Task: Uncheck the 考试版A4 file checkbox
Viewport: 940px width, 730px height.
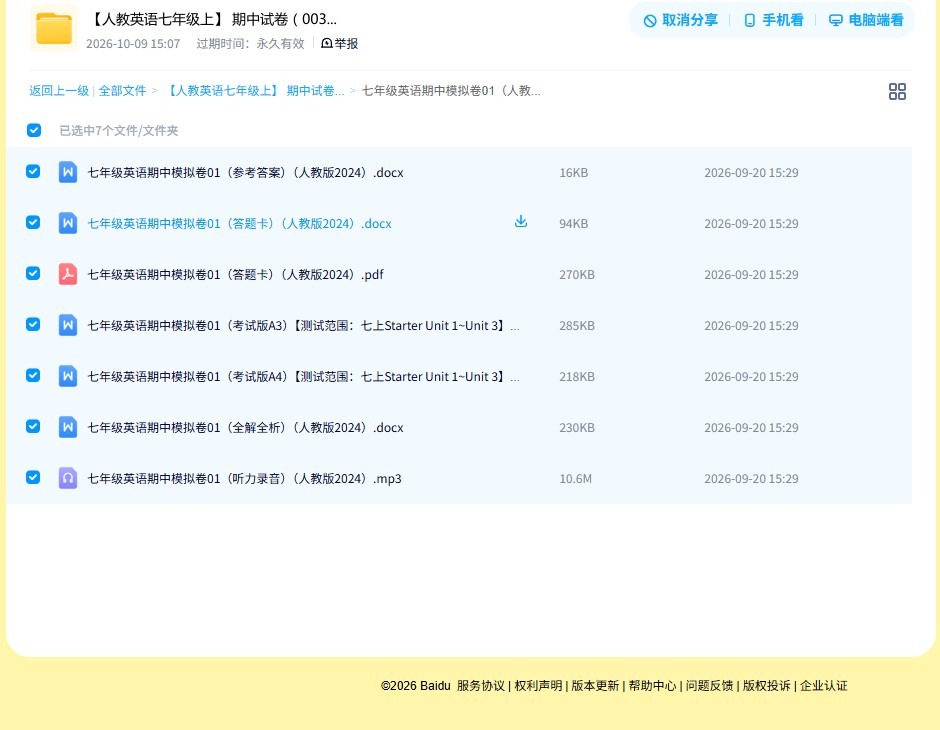Action: point(33,376)
